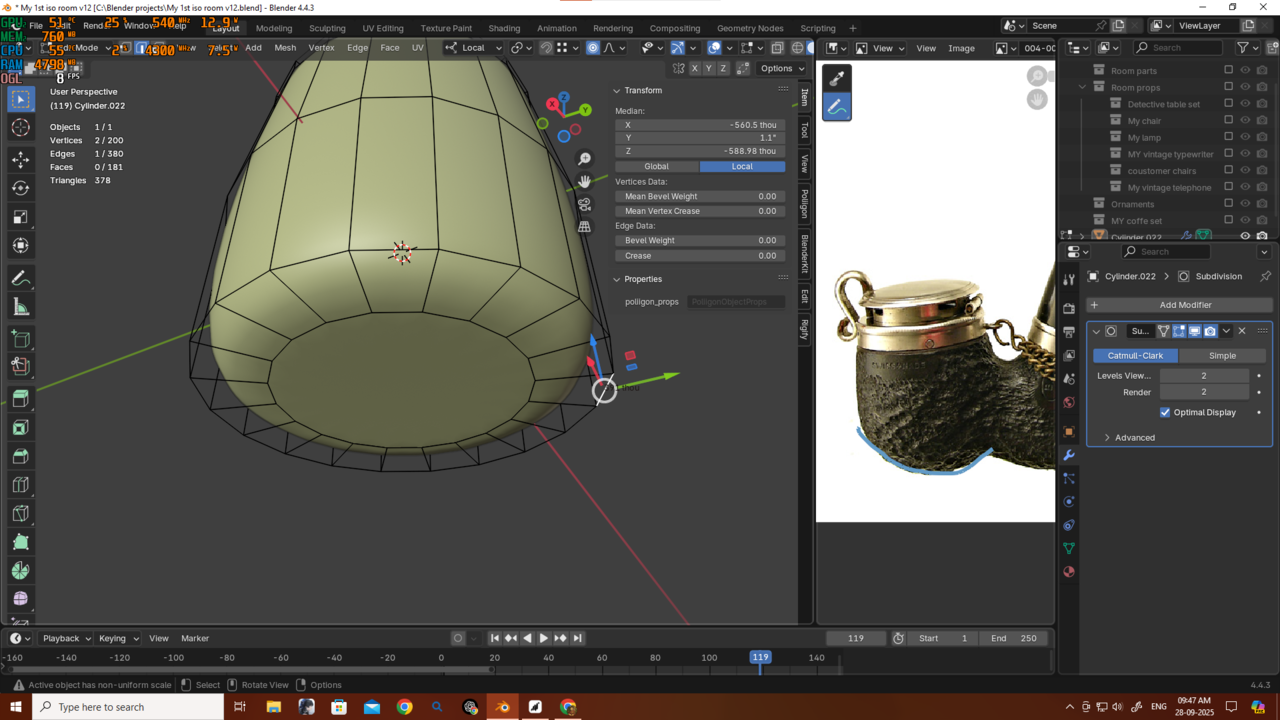The height and width of the screenshot is (720, 1280).
Task: Switch subdivision type to Simple
Action: coord(1222,355)
